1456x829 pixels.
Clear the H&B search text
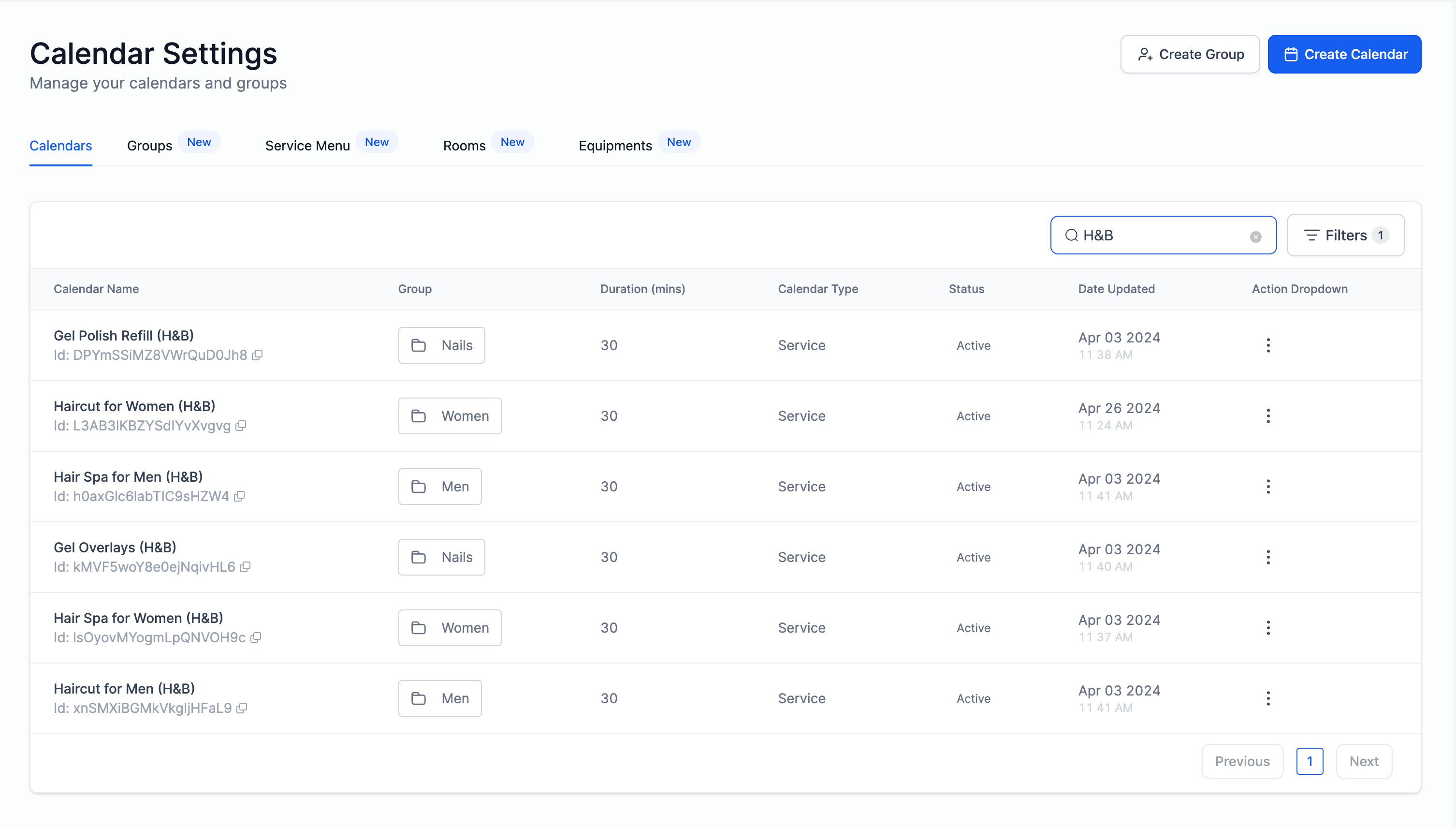pyautogui.click(x=1255, y=237)
